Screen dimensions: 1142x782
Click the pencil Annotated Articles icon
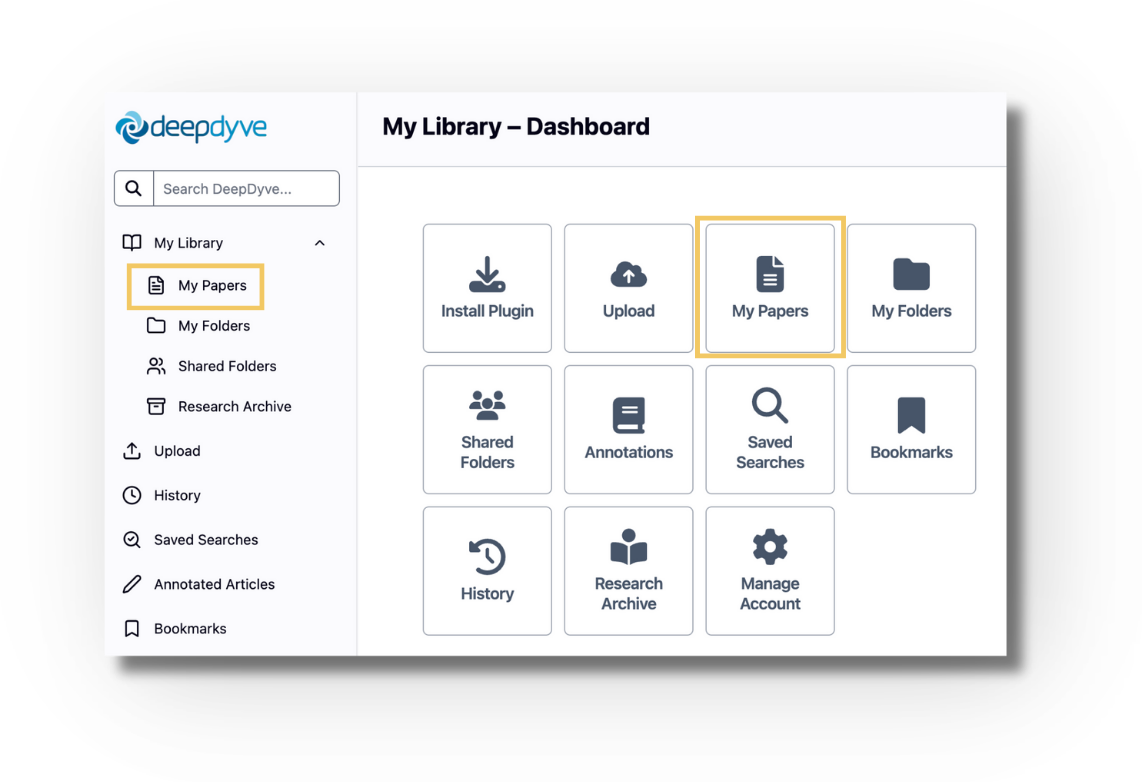coord(132,584)
